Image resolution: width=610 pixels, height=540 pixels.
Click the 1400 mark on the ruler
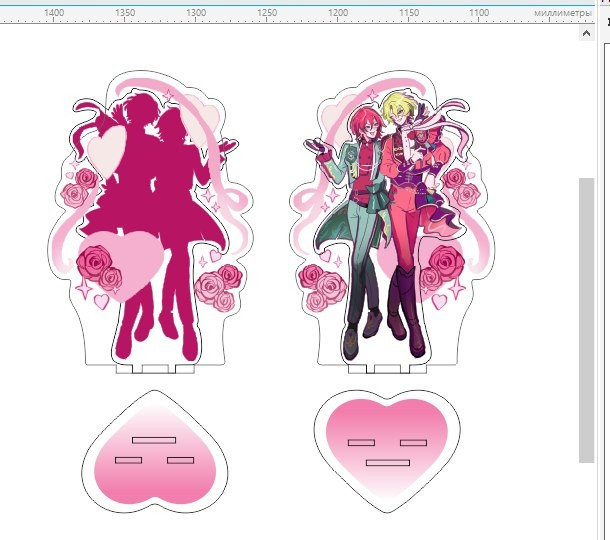pyautogui.click(x=54, y=12)
